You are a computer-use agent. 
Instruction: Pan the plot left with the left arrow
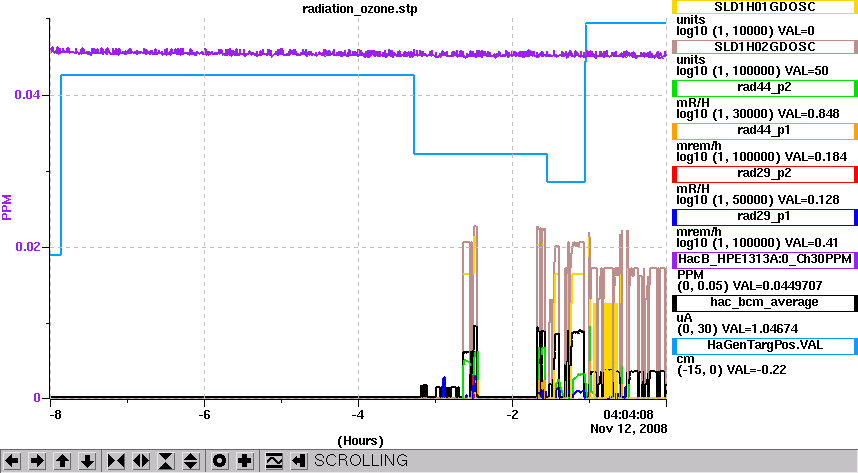pos(12,461)
